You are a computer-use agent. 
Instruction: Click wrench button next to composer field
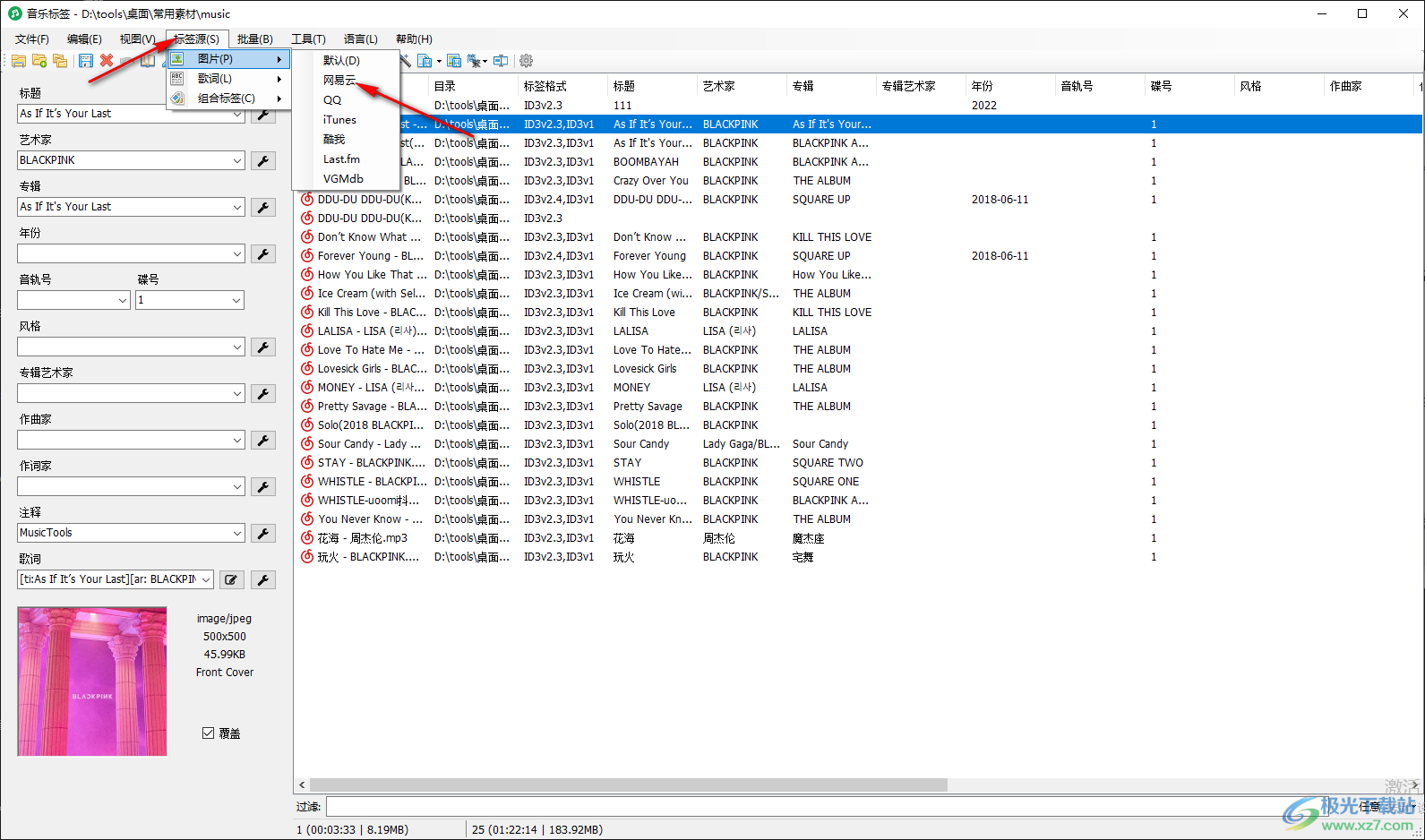tap(263, 441)
